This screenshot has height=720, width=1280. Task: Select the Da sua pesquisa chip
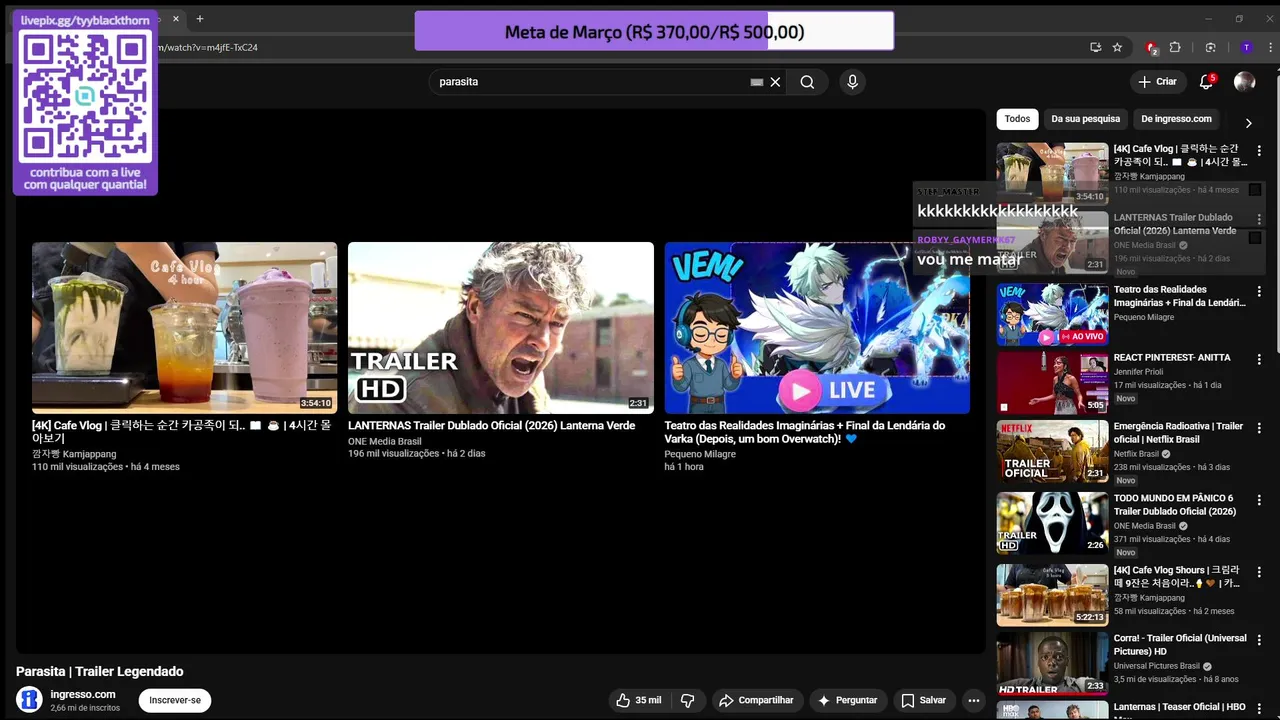1085,119
